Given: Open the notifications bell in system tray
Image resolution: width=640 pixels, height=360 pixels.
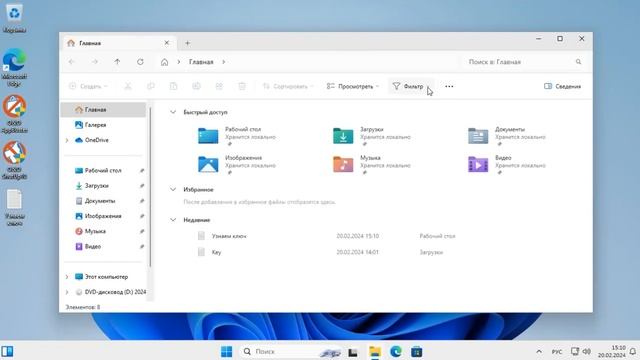Looking at the screenshot, I should coord(632,351).
